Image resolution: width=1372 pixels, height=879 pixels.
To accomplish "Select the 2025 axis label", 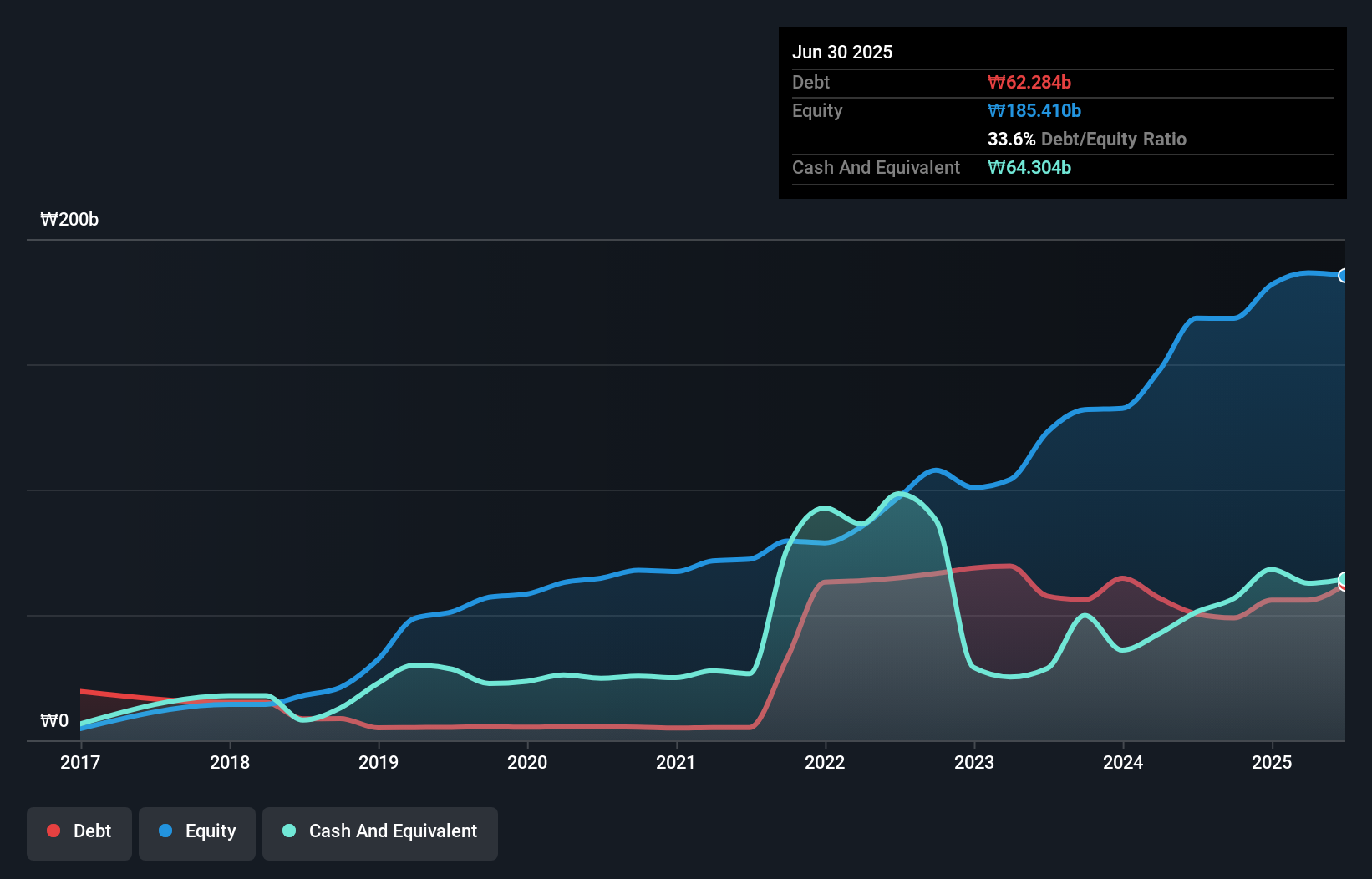I will pos(1272,762).
